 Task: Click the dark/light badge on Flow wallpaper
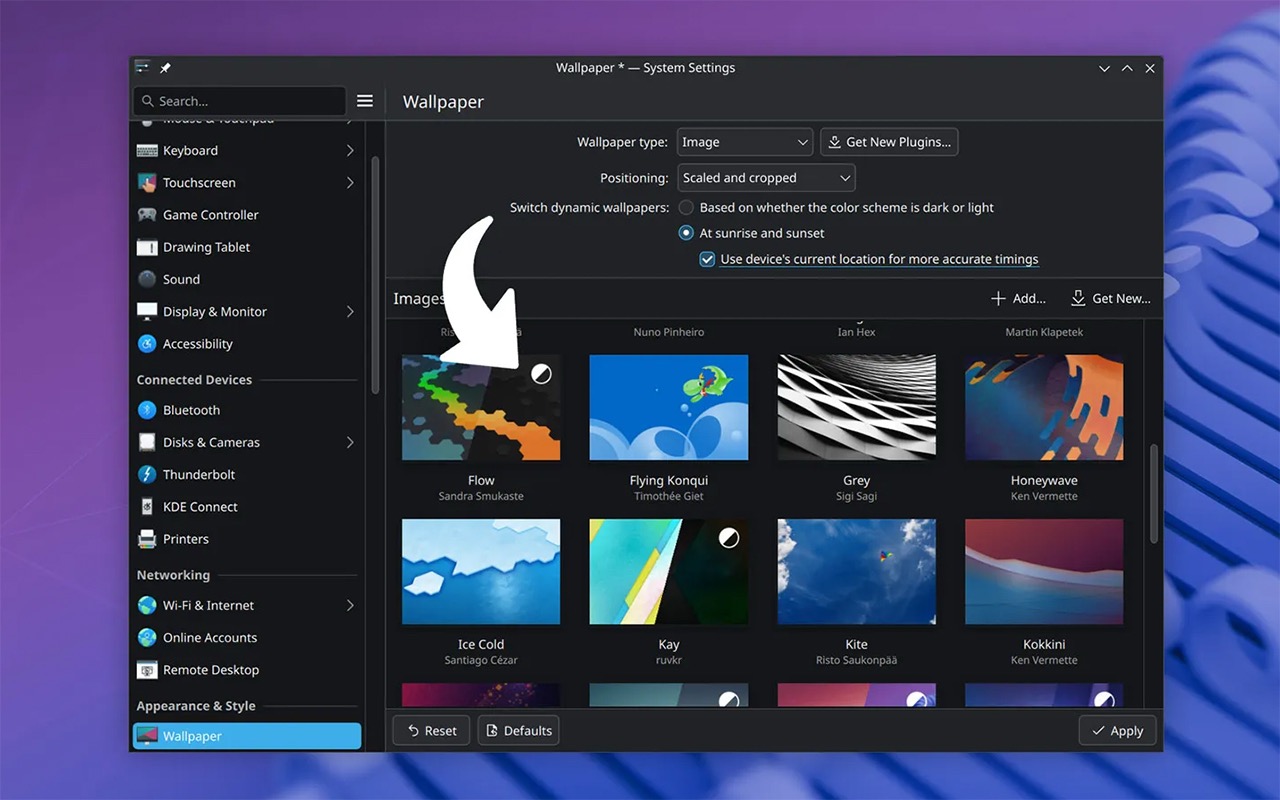click(541, 375)
